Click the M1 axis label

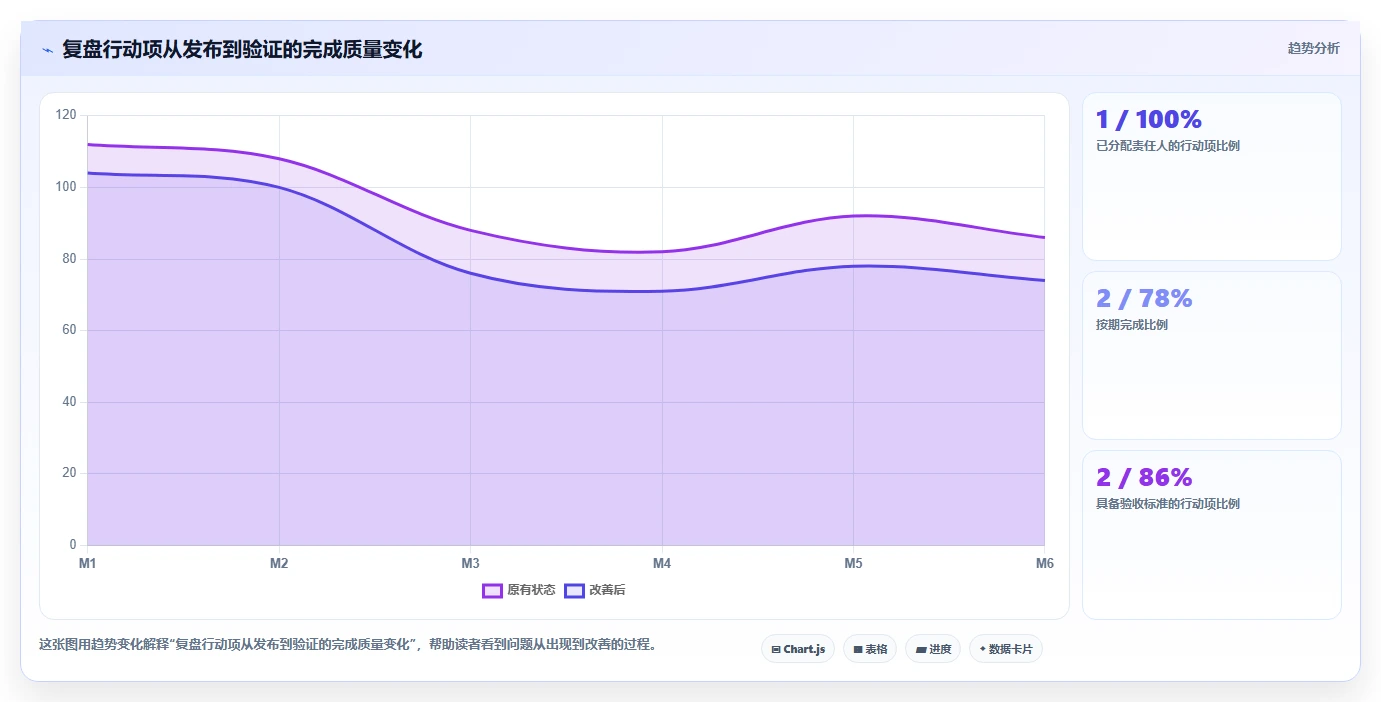[88, 564]
